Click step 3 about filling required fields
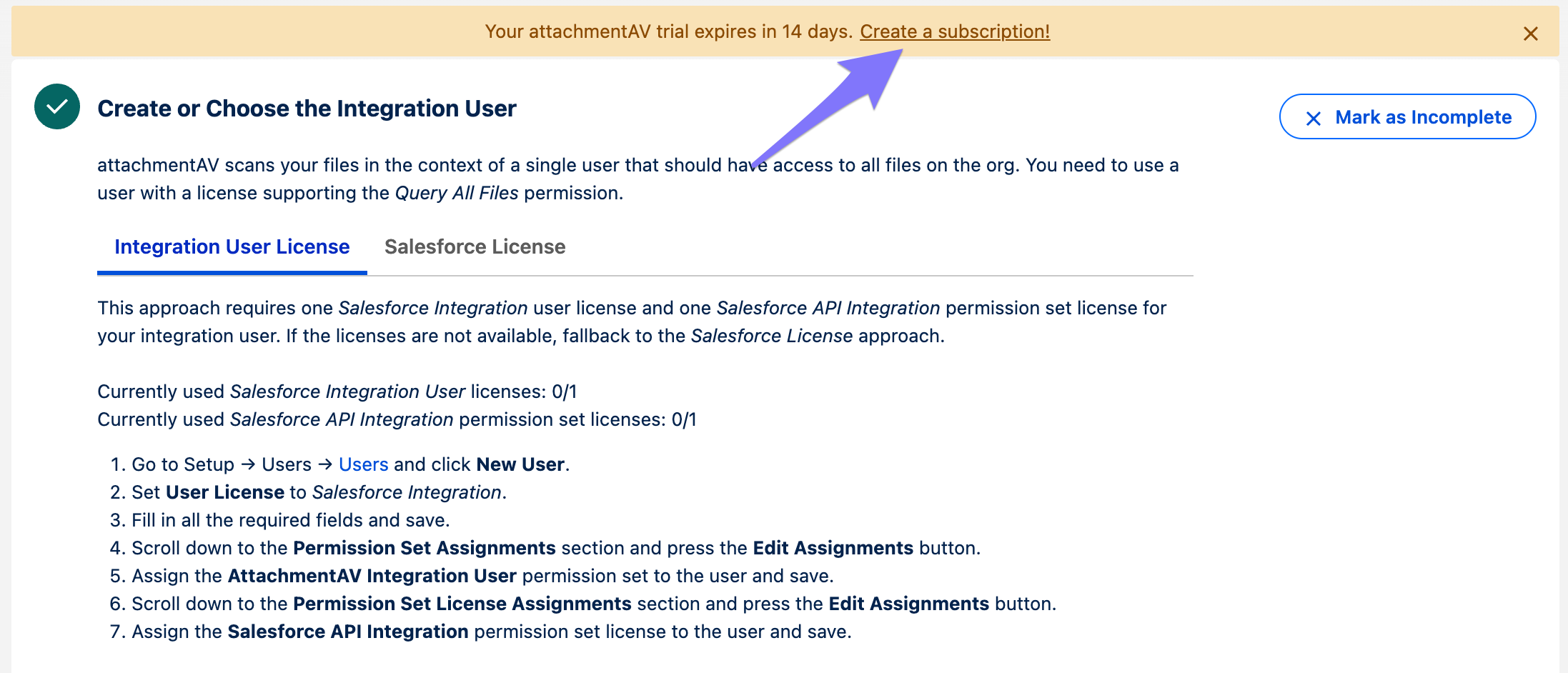 tap(290, 520)
